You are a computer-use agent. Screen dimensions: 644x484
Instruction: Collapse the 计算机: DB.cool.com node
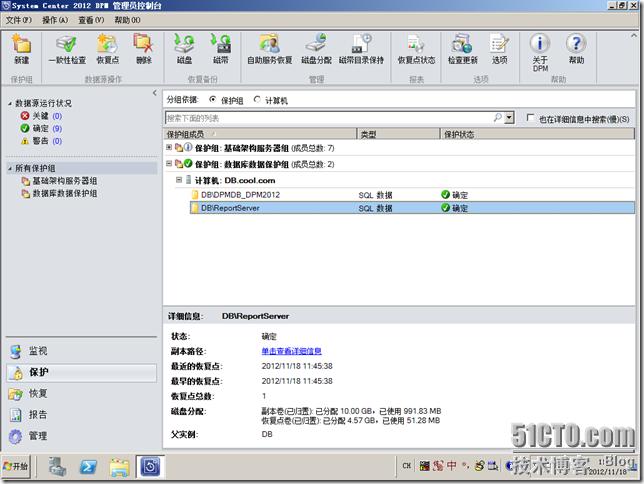point(179,180)
